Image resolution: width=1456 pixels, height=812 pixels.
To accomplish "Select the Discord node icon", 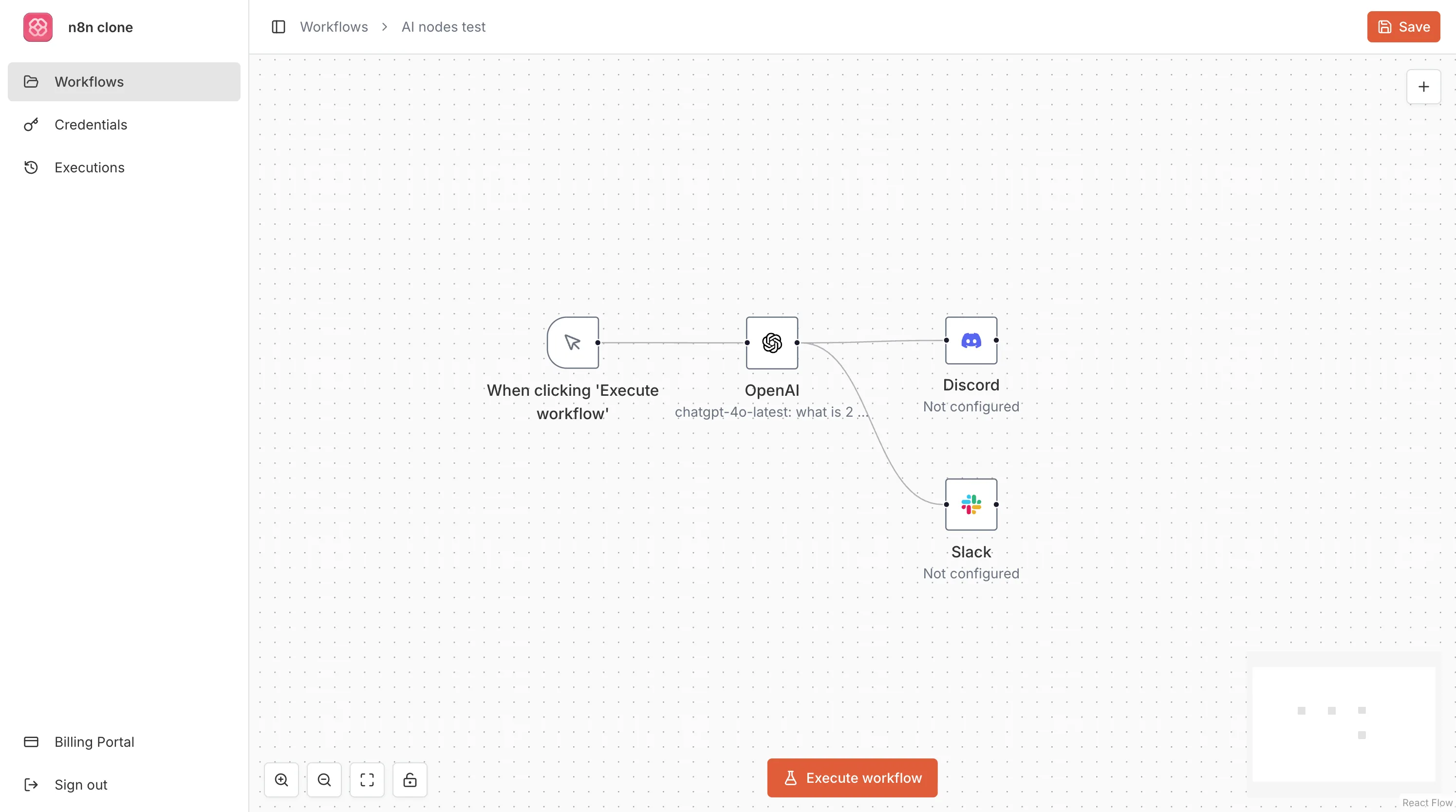I will [971, 340].
